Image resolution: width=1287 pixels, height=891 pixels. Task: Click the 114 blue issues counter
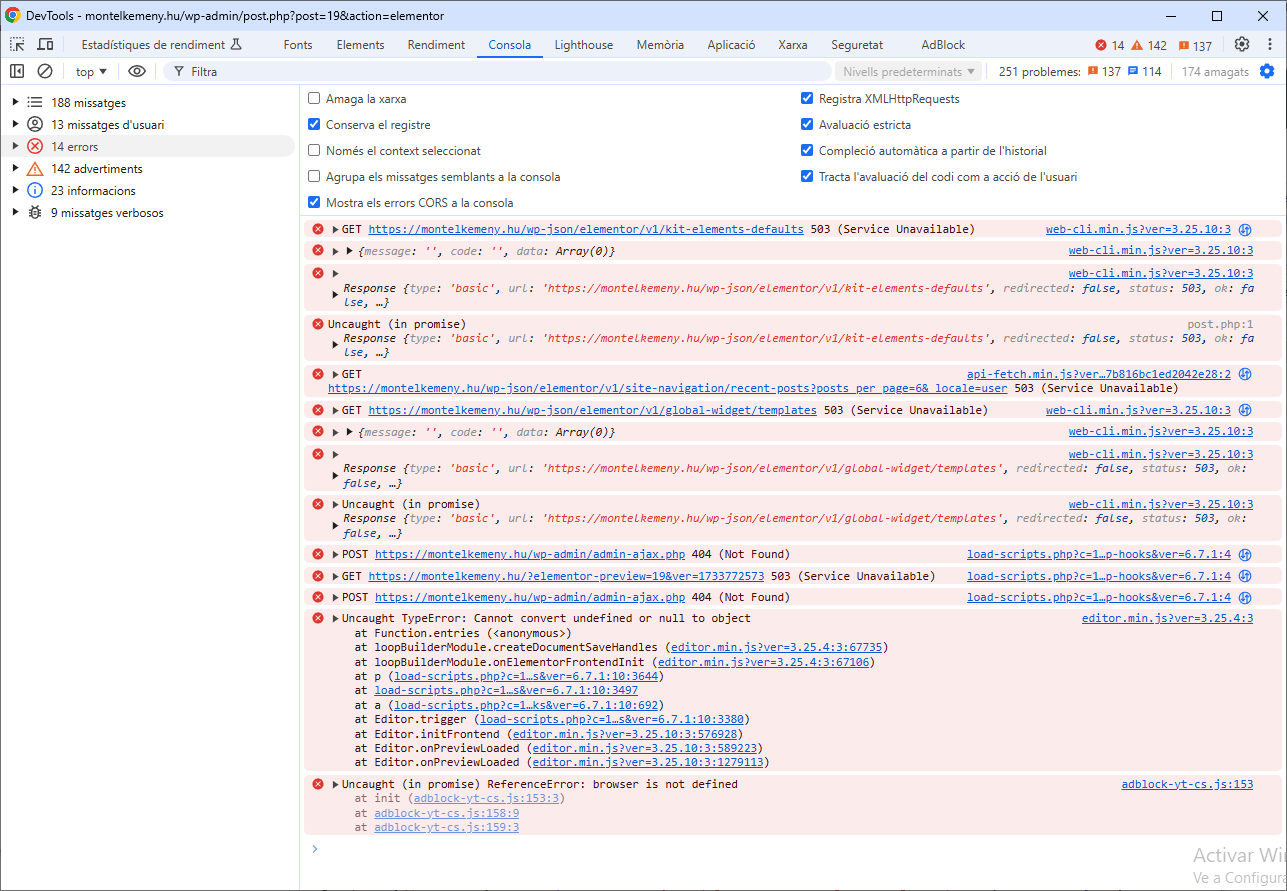[x=1145, y=71]
